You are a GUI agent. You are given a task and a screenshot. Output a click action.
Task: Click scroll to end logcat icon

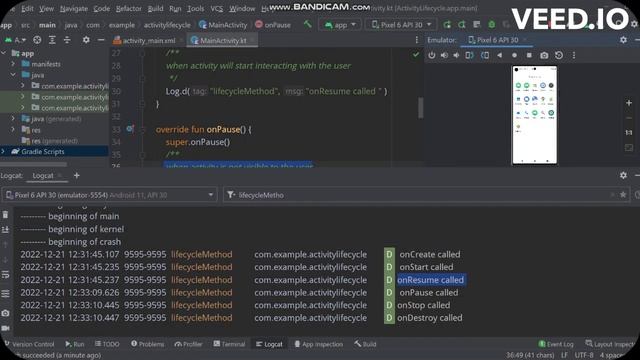pos(5,230)
